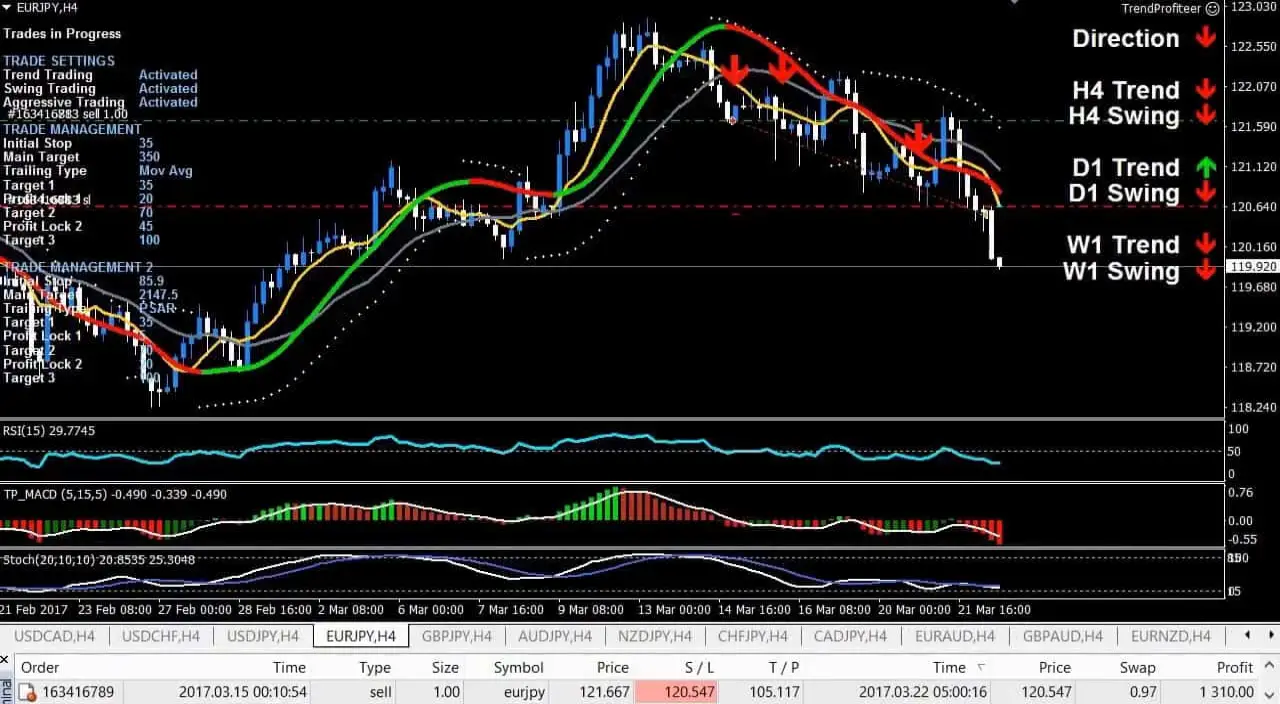Click the green D1 Trend up arrow
Screen dimensions: 1280x704
tap(1206, 166)
